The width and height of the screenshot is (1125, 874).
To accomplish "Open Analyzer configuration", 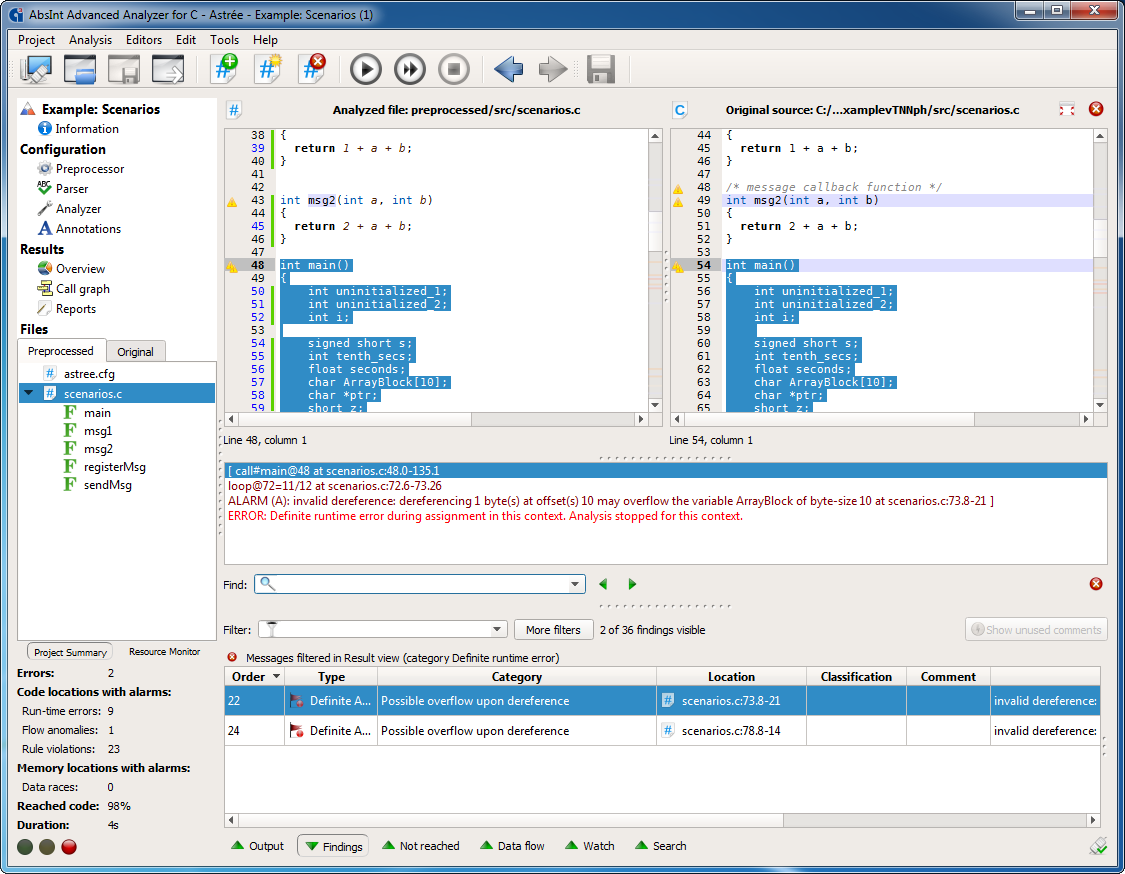I will [78, 209].
